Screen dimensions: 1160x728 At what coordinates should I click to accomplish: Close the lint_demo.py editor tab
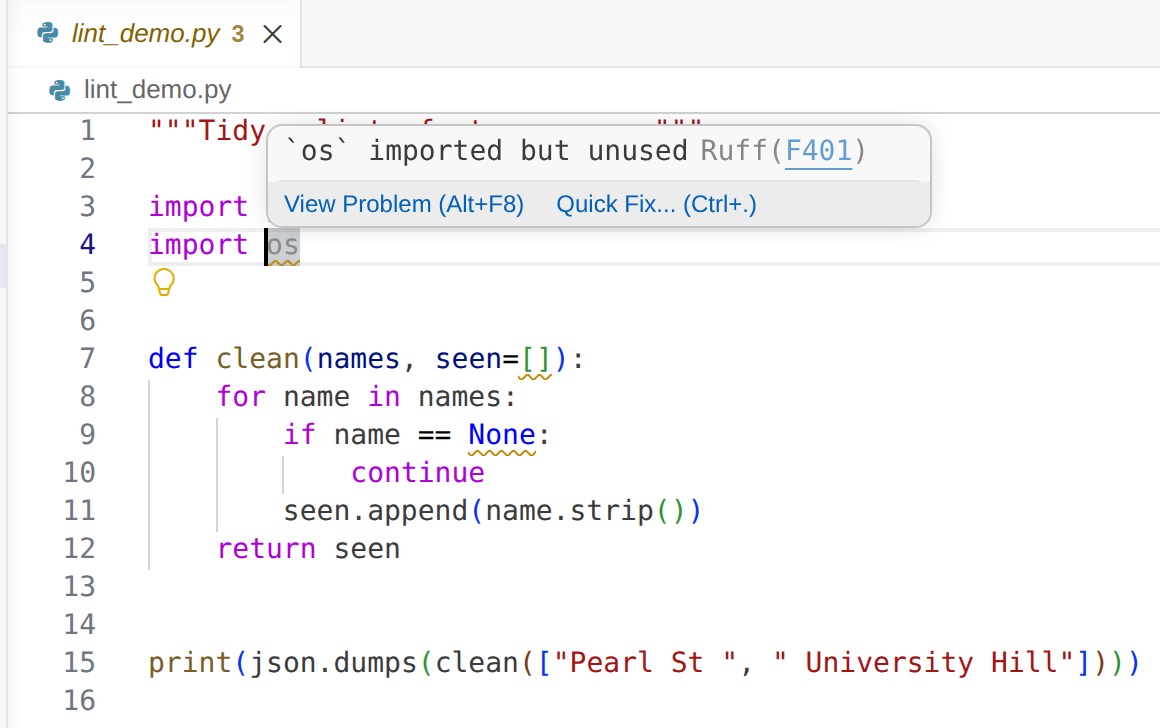pos(272,34)
